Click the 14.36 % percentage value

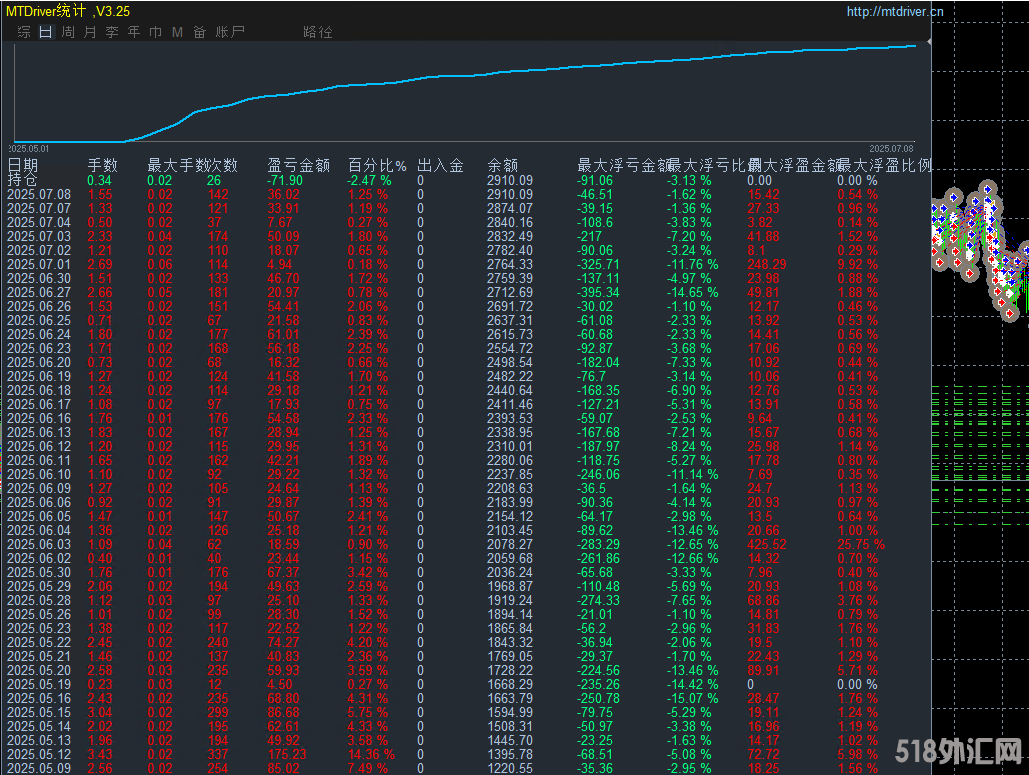point(371,755)
